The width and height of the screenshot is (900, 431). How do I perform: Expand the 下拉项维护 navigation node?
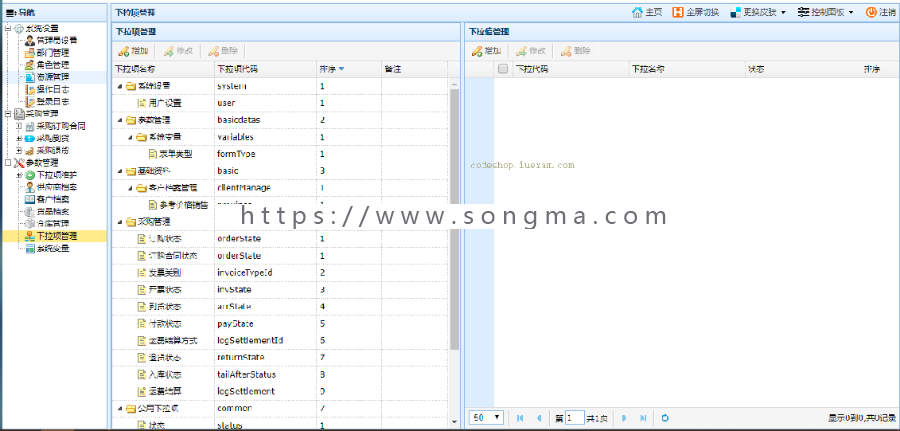(x=19, y=174)
